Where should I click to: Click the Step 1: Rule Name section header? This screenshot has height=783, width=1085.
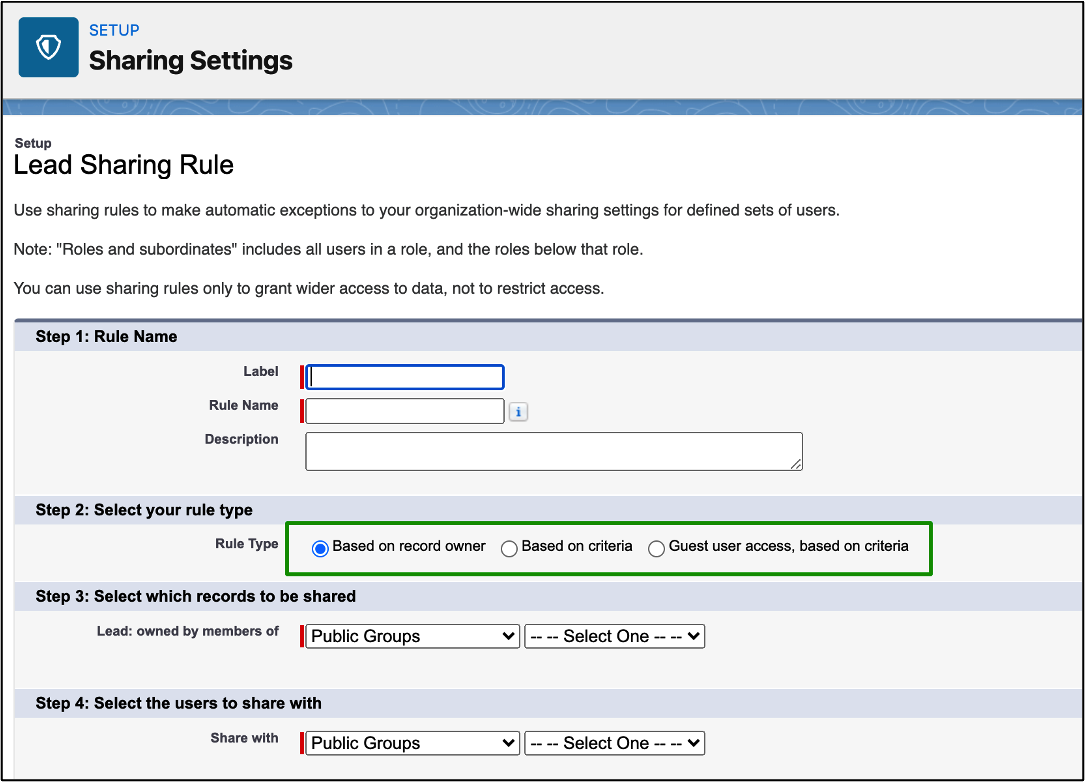(106, 336)
